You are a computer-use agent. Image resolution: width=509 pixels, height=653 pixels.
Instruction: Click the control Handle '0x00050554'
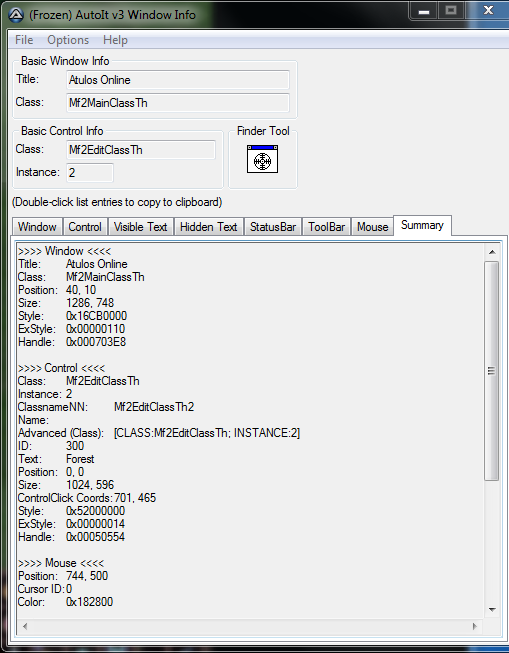pyautogui.click(x=95, y=537)
